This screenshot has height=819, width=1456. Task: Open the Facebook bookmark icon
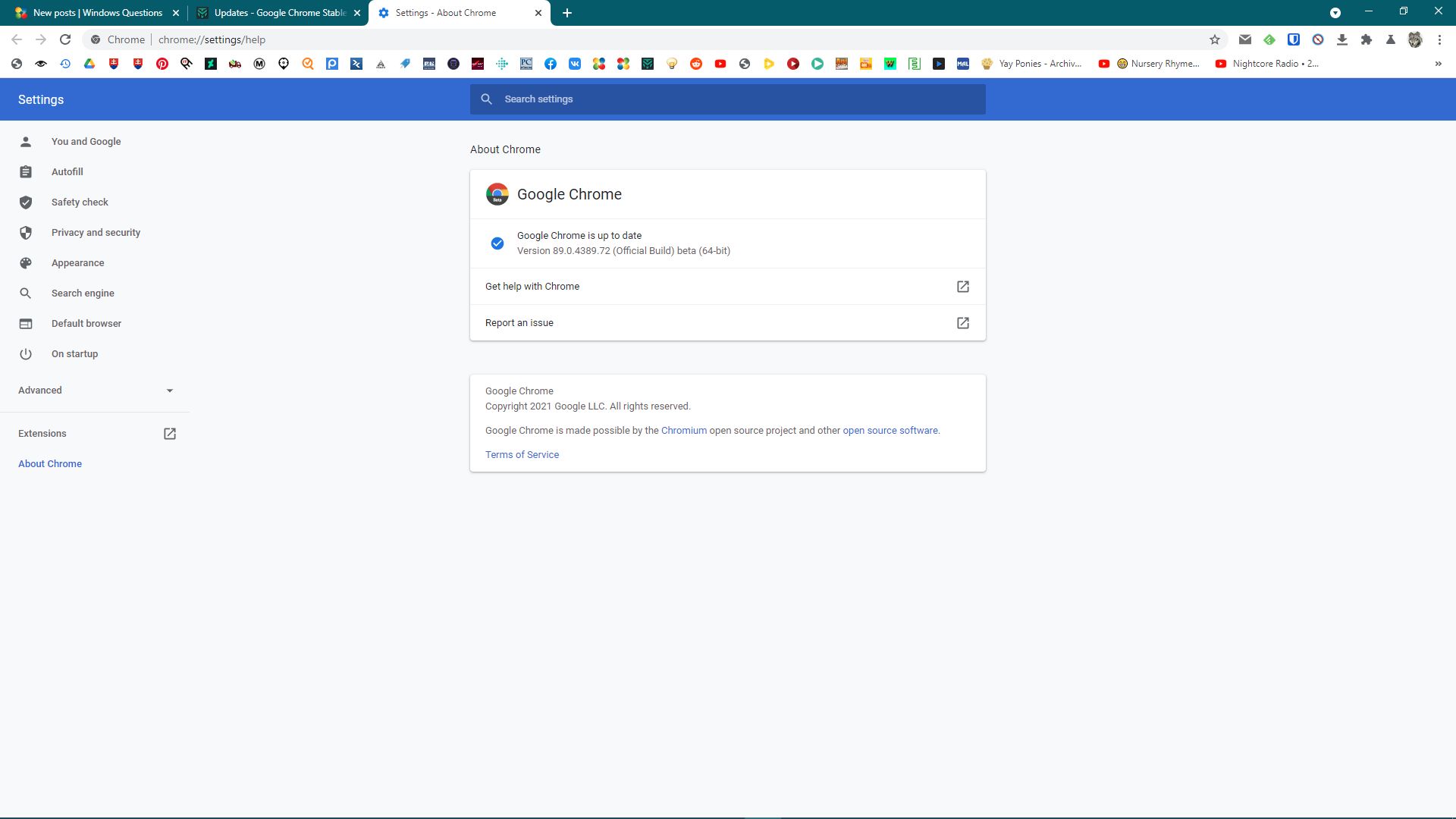[x=551, y=64]
